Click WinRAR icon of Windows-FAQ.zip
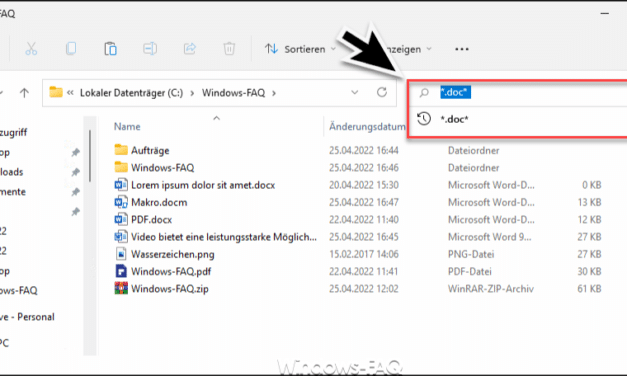Viewport: 627px width, 376px height. pos(121,288)
